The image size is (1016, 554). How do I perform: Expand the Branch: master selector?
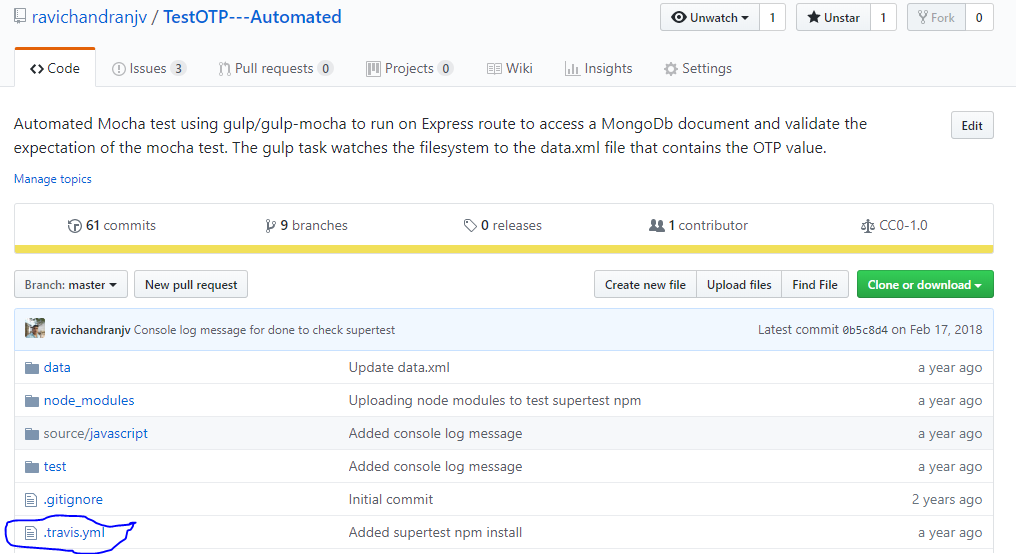click(71, 285)
